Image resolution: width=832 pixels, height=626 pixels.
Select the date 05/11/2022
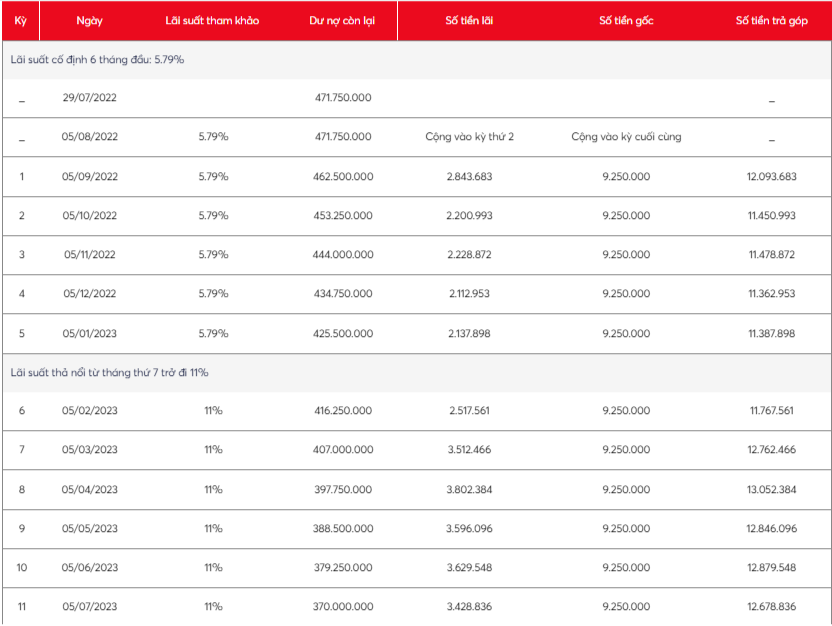[x=90, y=255]
